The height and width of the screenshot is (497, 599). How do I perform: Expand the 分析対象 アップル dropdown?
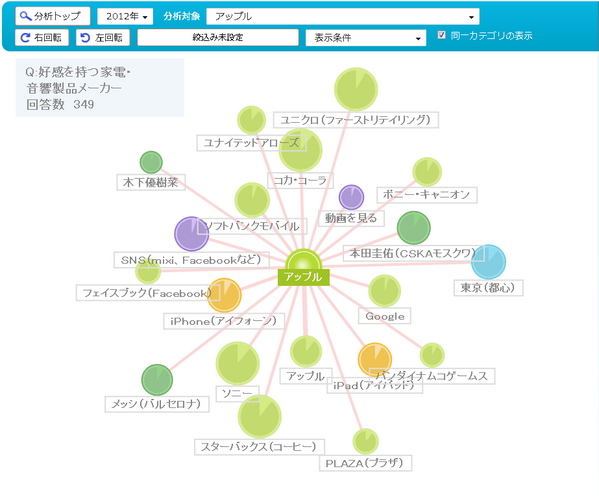[343, 16]
